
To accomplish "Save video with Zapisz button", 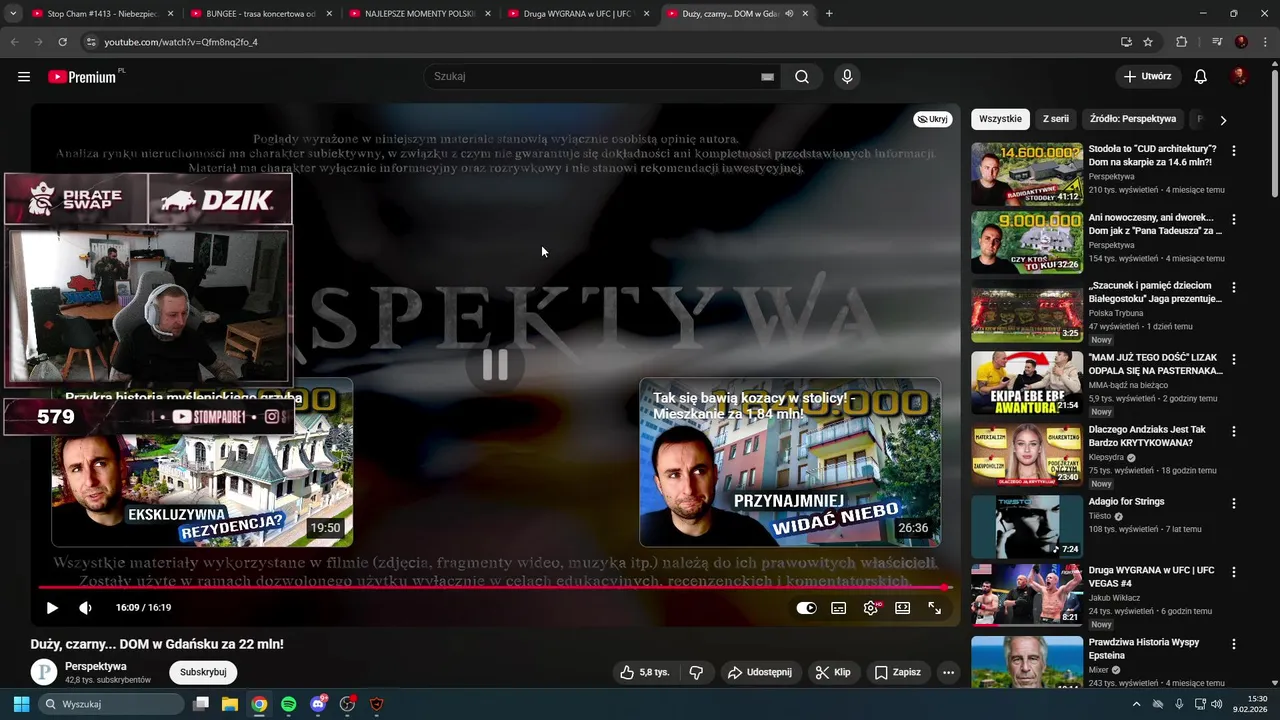I will [x=898, y=672].
